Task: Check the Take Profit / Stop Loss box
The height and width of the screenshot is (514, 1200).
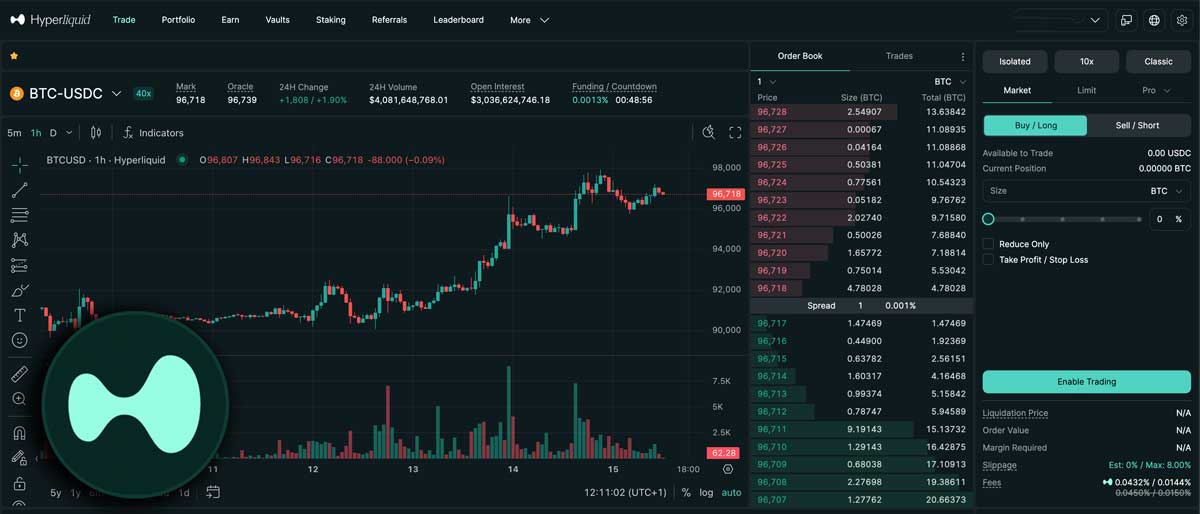Action: (989, 260)
